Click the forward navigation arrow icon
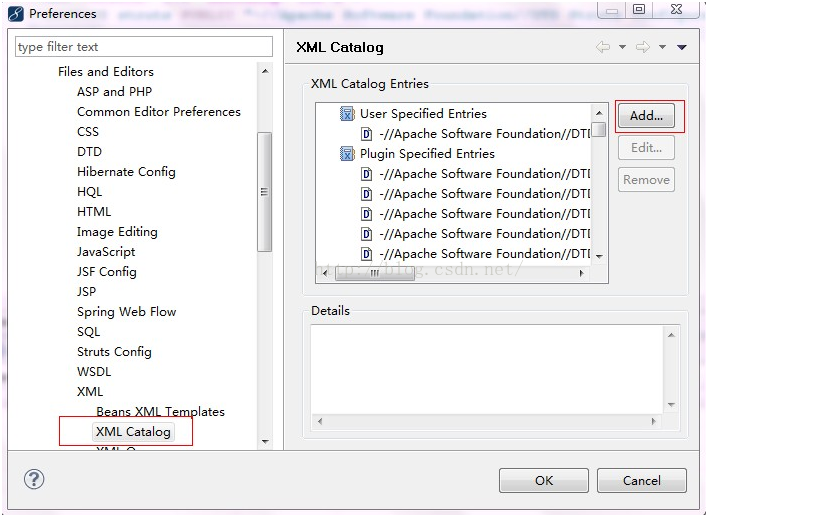This screenshot has height=517, width=819. [x=643, y=47]
